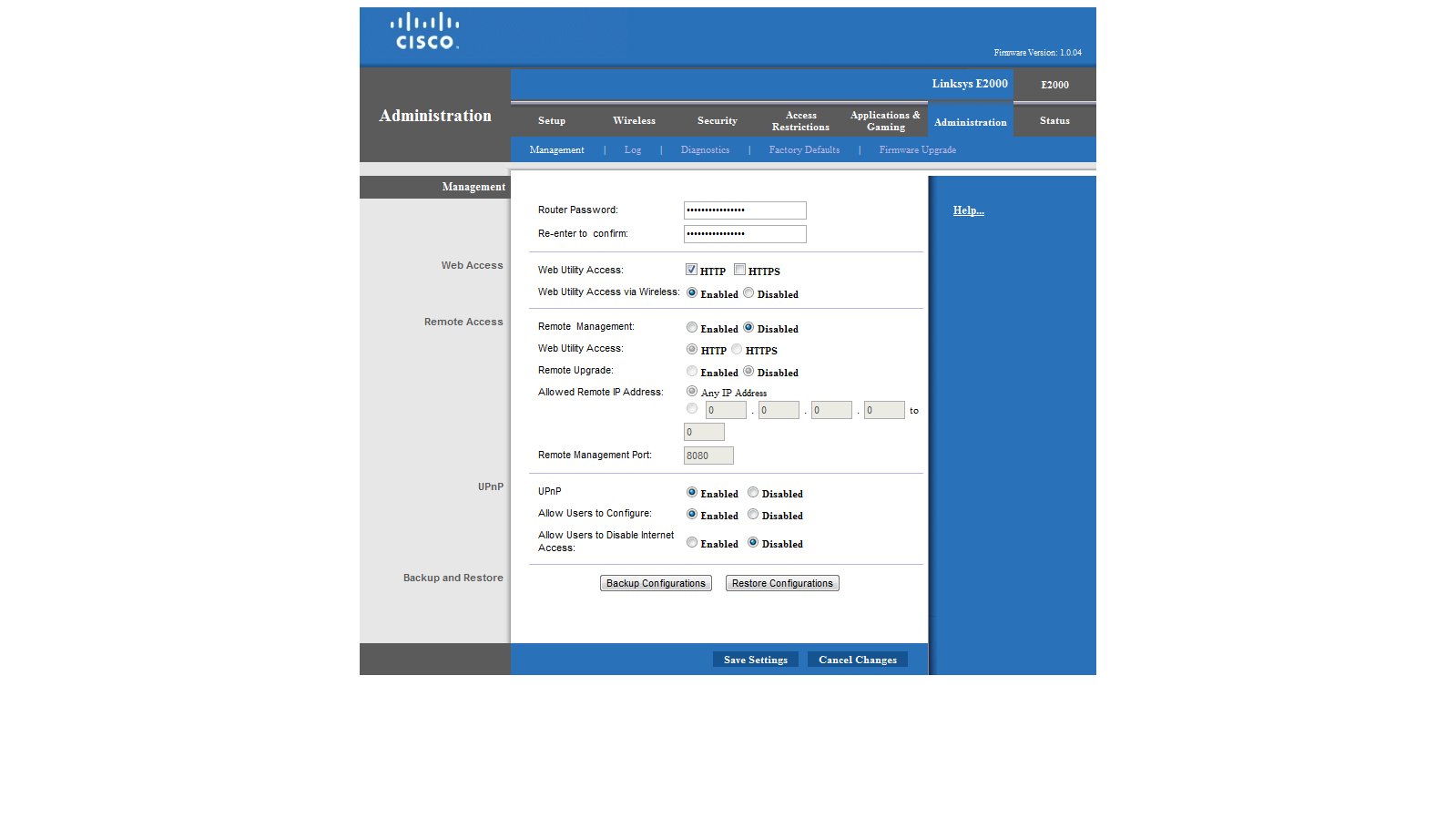Open the Security tab
The height and width of the screenshot is (819, 1456).
(718, 121)
